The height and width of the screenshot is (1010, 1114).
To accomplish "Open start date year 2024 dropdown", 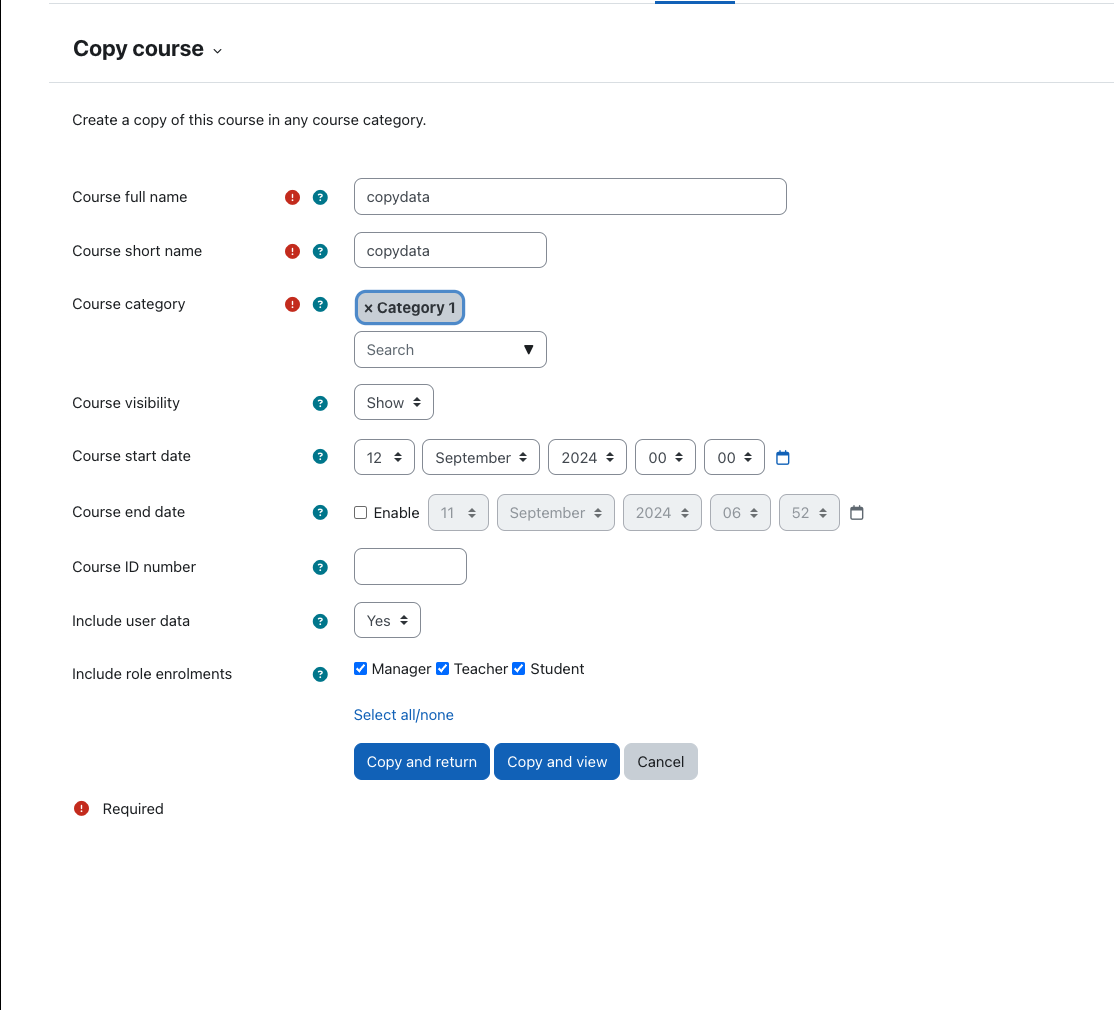I will (x=588, y=457).
